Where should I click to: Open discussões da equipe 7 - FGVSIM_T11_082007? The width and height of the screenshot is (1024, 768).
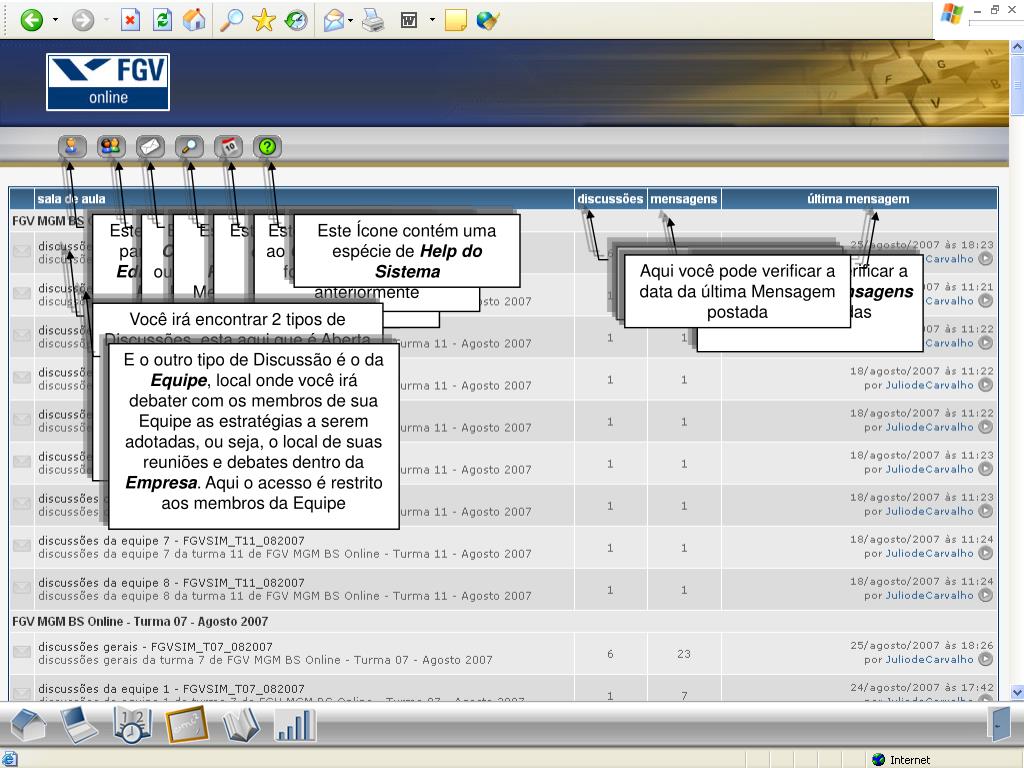click(171, 541)
